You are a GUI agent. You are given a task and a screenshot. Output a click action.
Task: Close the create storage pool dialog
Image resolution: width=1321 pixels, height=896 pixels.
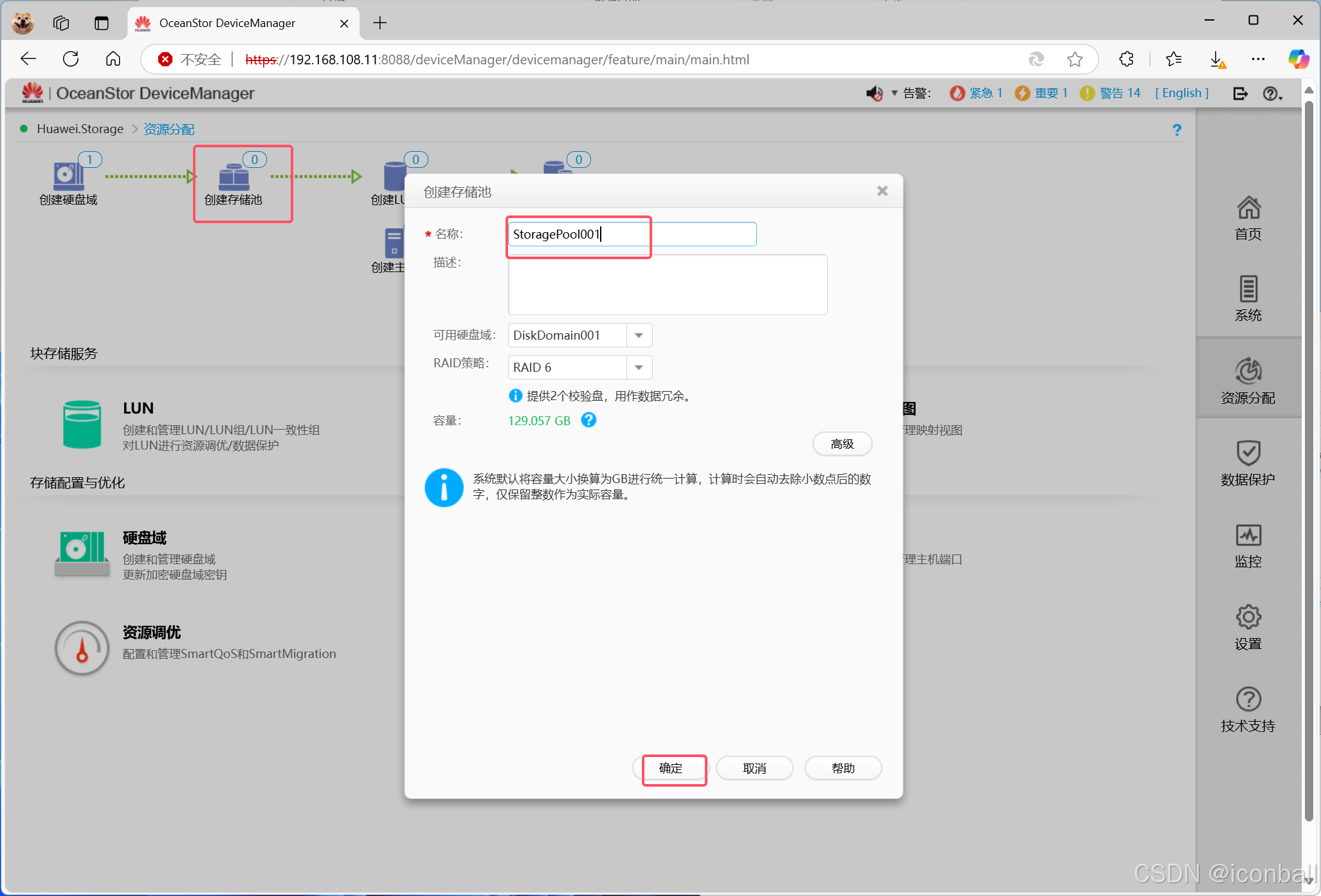point(882,191)
